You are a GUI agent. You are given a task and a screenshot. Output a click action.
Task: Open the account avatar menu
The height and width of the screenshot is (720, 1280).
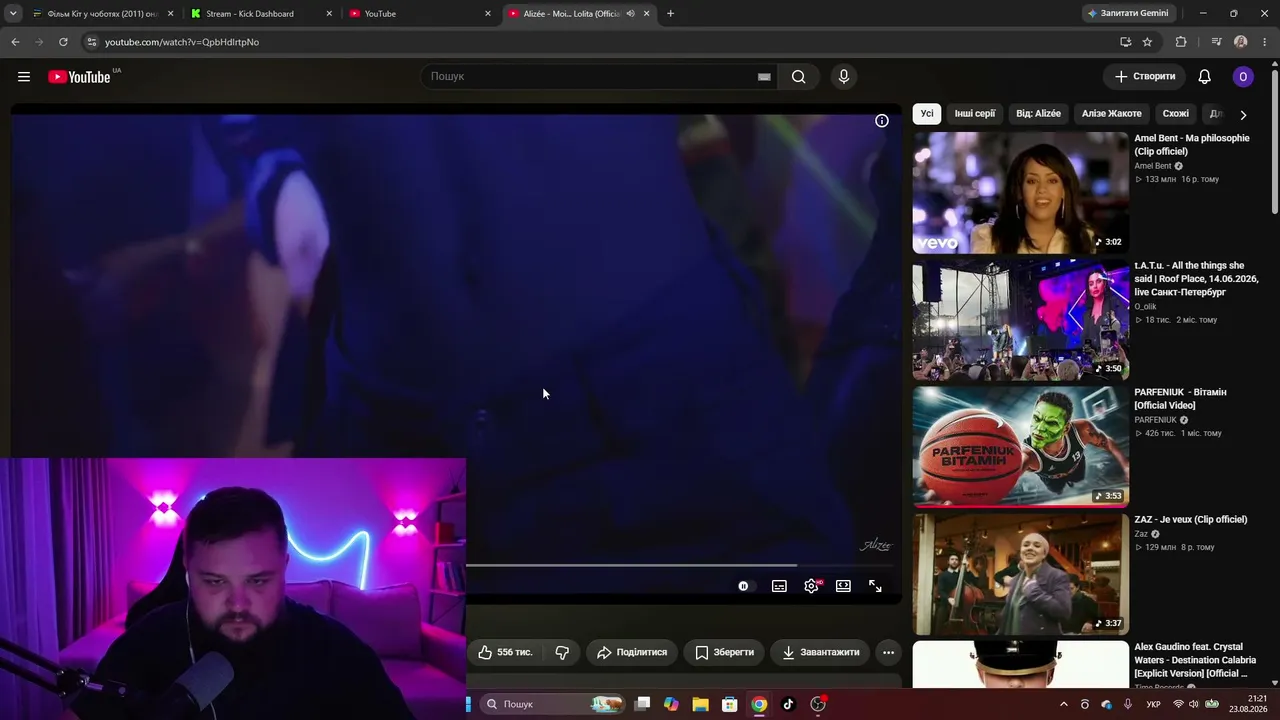pos(1243,77)
